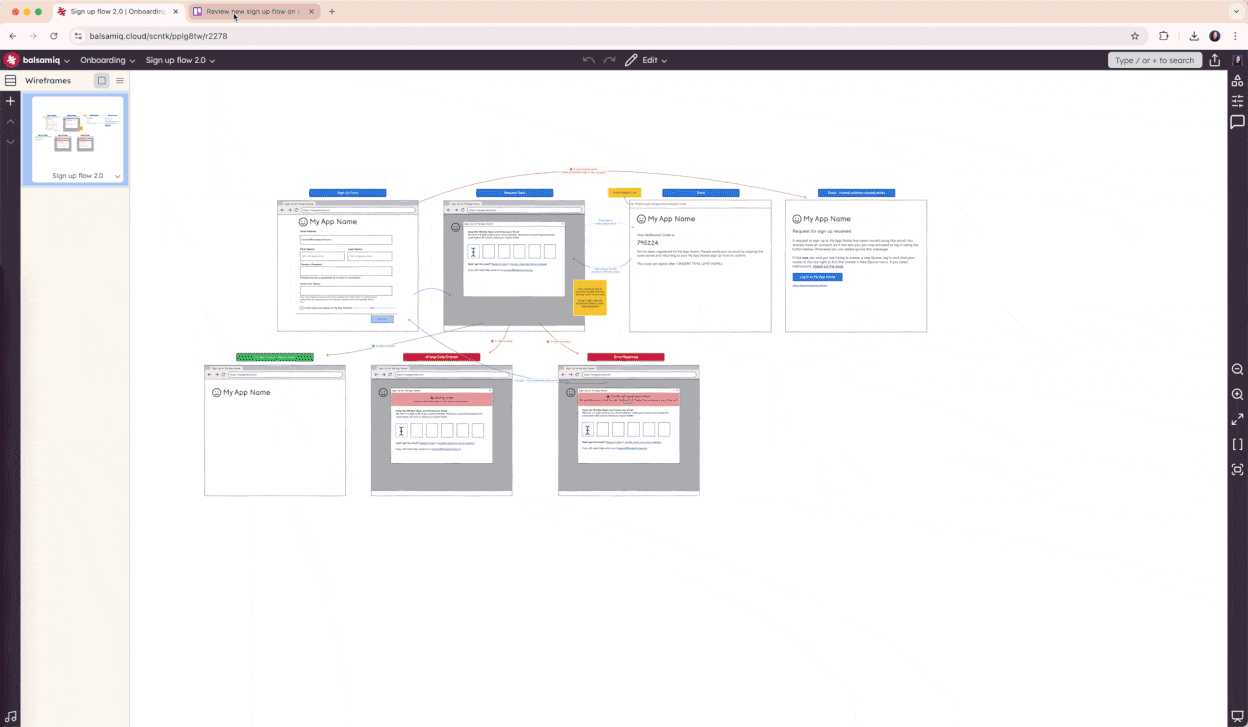Click the Log in to My App Now button in the email mockup
Viewport: 1248px width, 727px height.
(x=818, y=277)
